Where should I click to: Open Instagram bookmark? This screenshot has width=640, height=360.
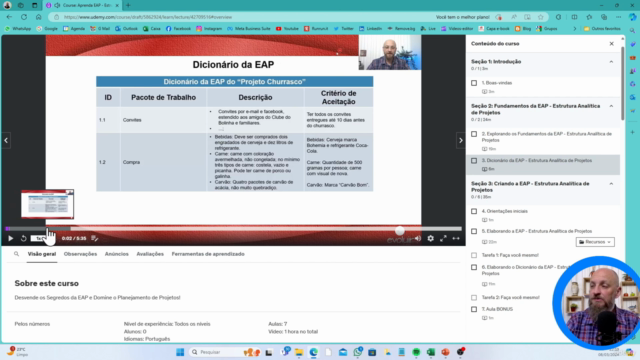(x=209, y=29)
